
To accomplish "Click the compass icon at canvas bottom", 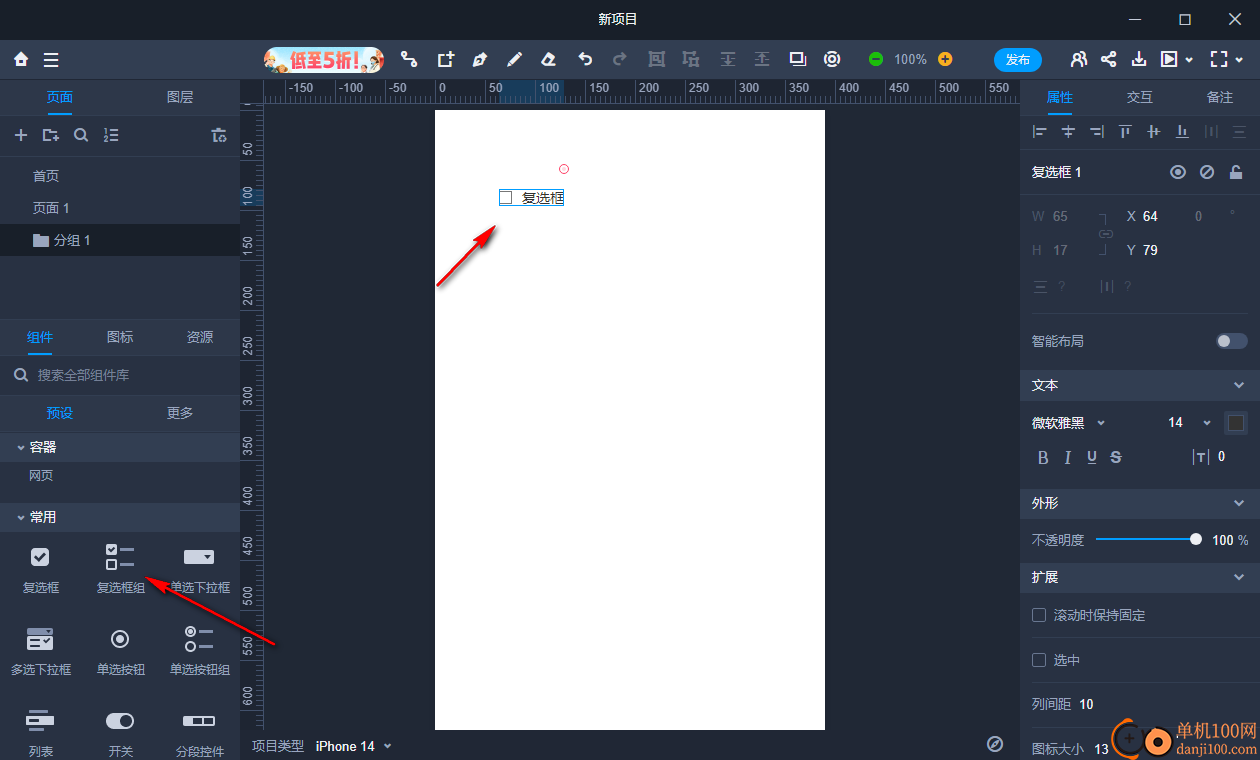I will (x=995, y=743).
